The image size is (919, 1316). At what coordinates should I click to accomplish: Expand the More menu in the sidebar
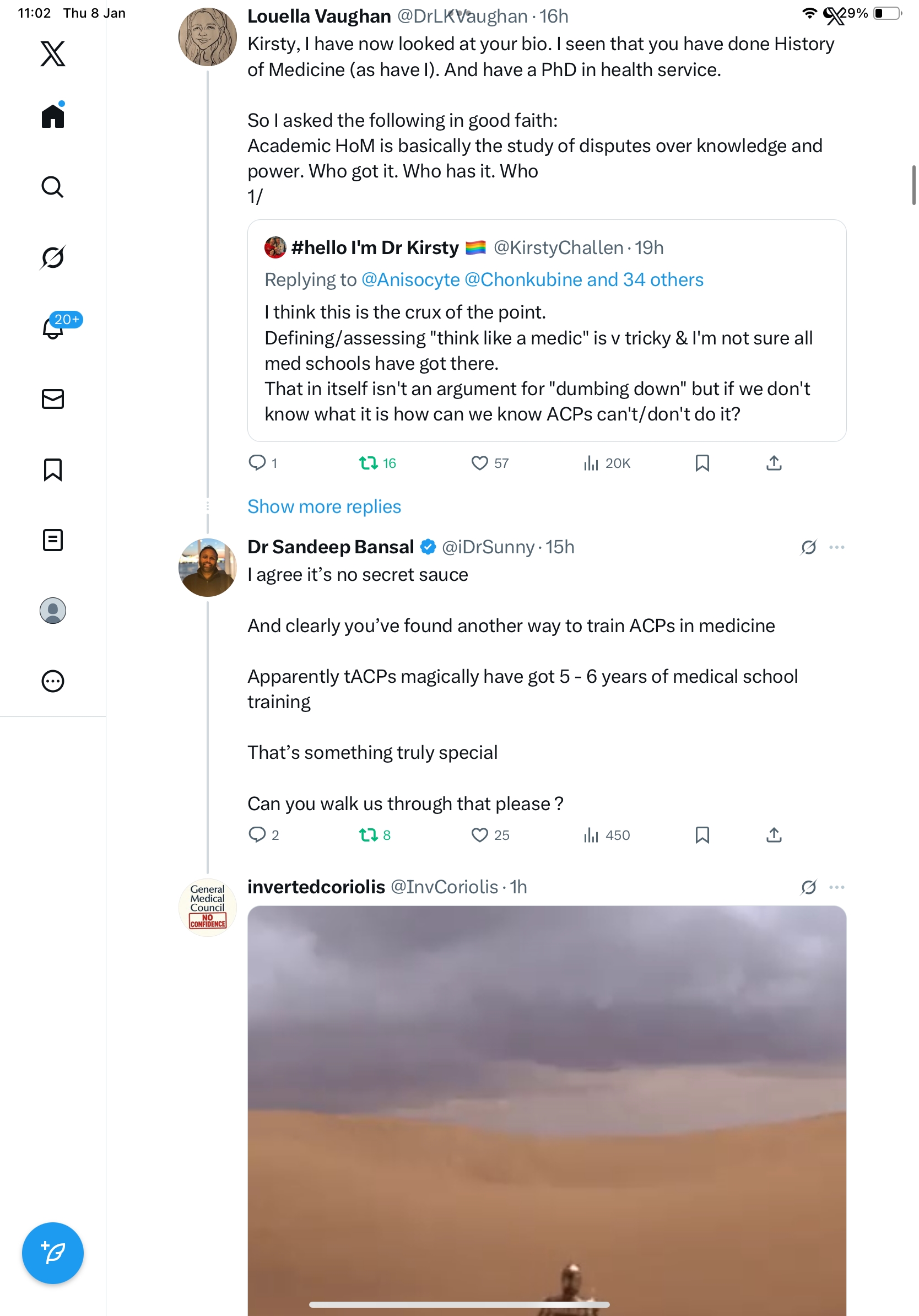click(x=53, y=682)
